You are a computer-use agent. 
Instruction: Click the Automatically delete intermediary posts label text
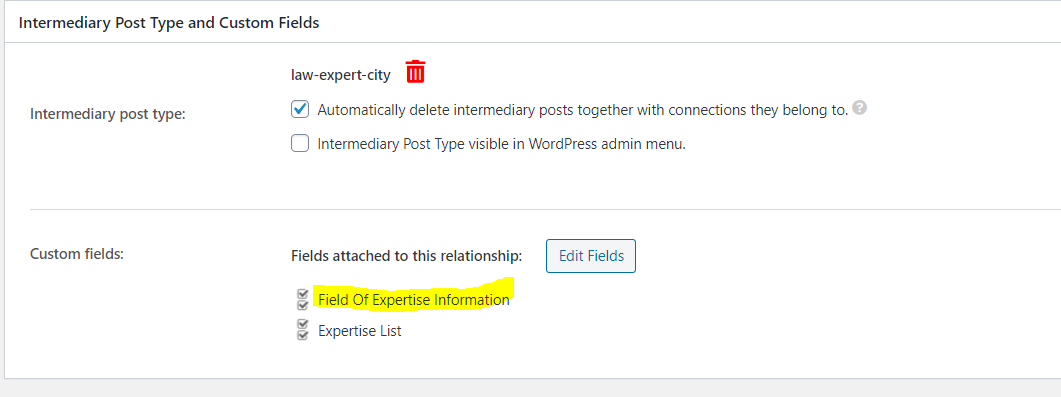(x=583, y=110)
